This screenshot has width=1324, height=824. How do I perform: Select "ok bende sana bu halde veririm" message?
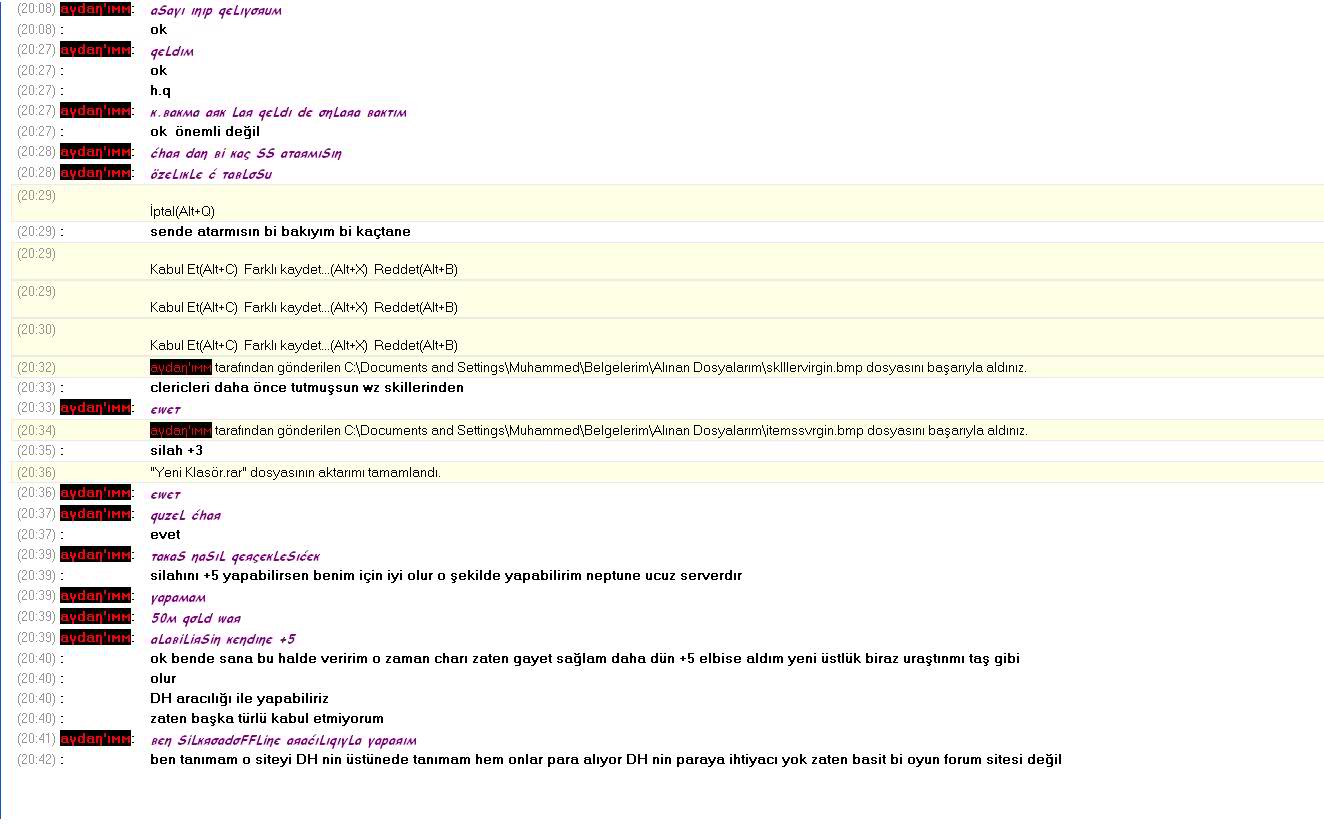coord(585,659)
